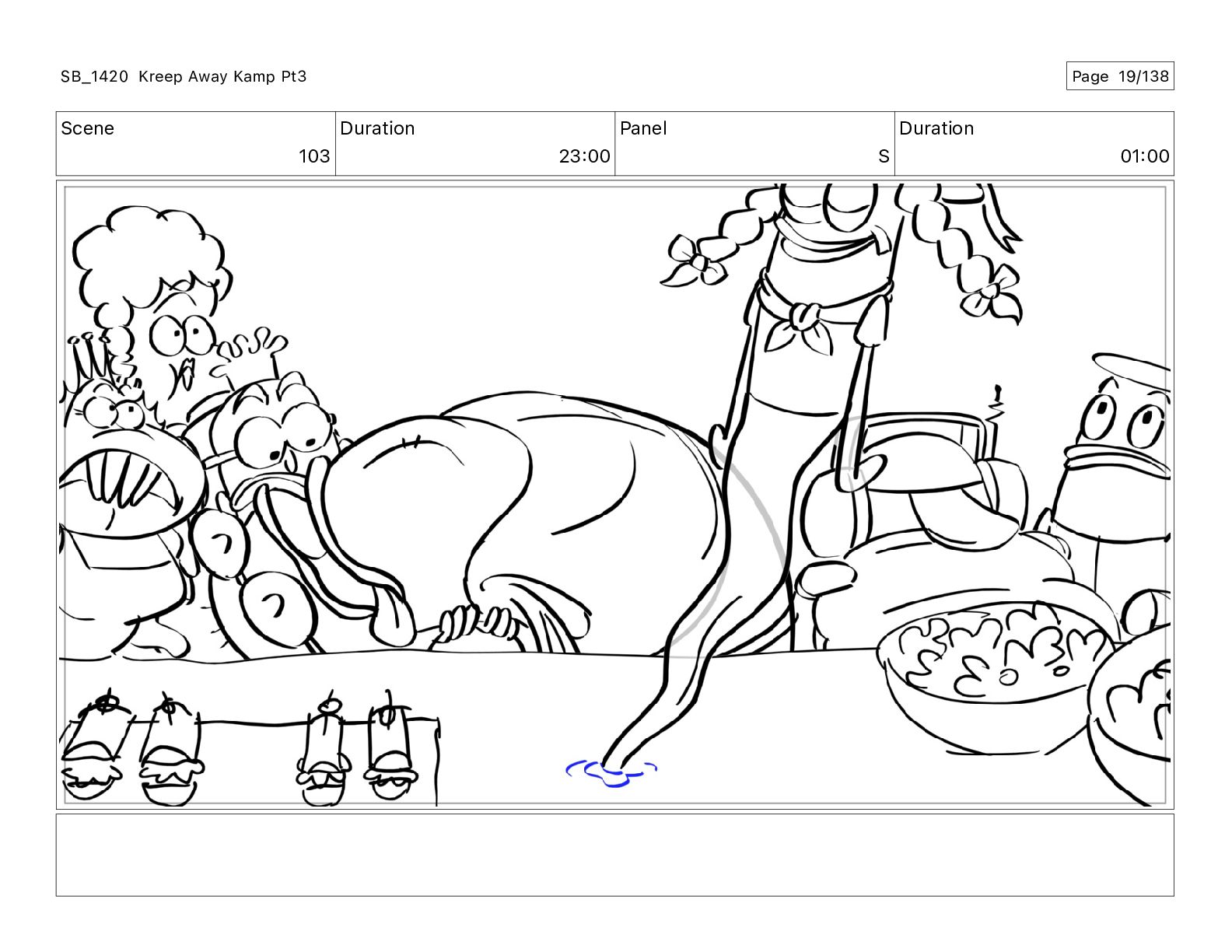Click the 'Page 19/138' box
The image size is (1232, 952).
[1120, 76]
